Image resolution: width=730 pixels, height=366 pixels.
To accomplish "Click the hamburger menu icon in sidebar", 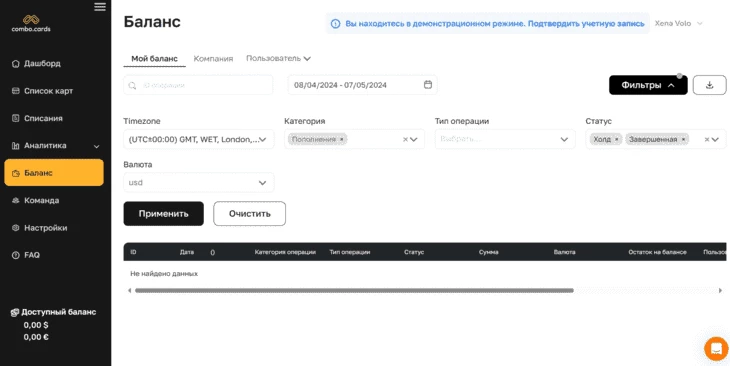I will pyautogui.click(x=100, y=7).
